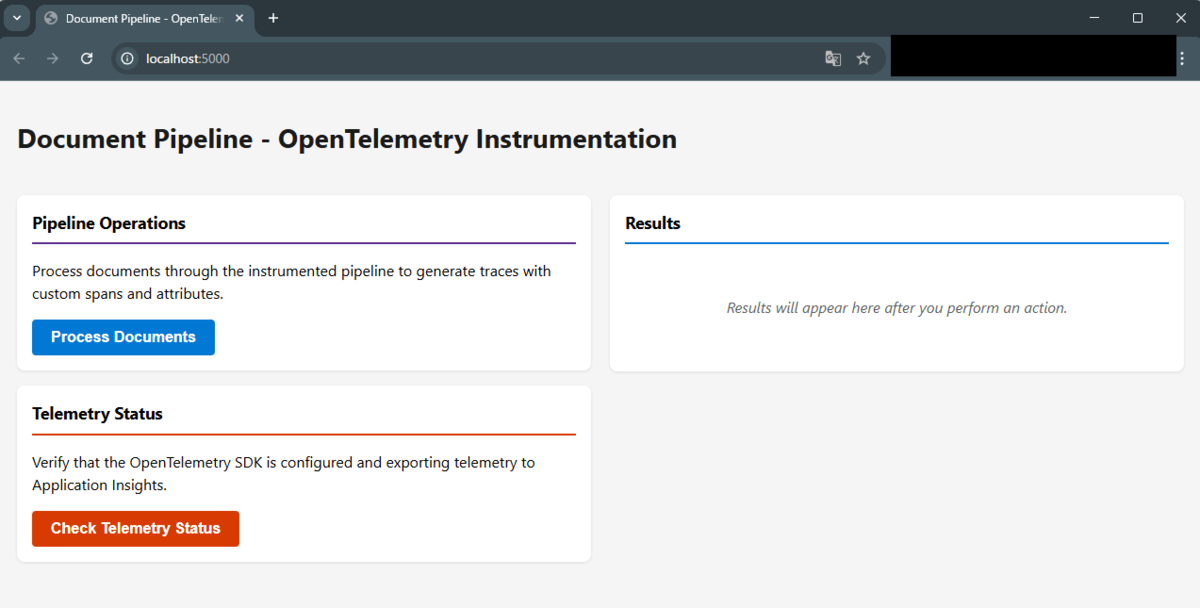The image size is (1200, 608).
Task: Click the 'Verify that the OpenTelemetry SDK' description
Action: 283,474
